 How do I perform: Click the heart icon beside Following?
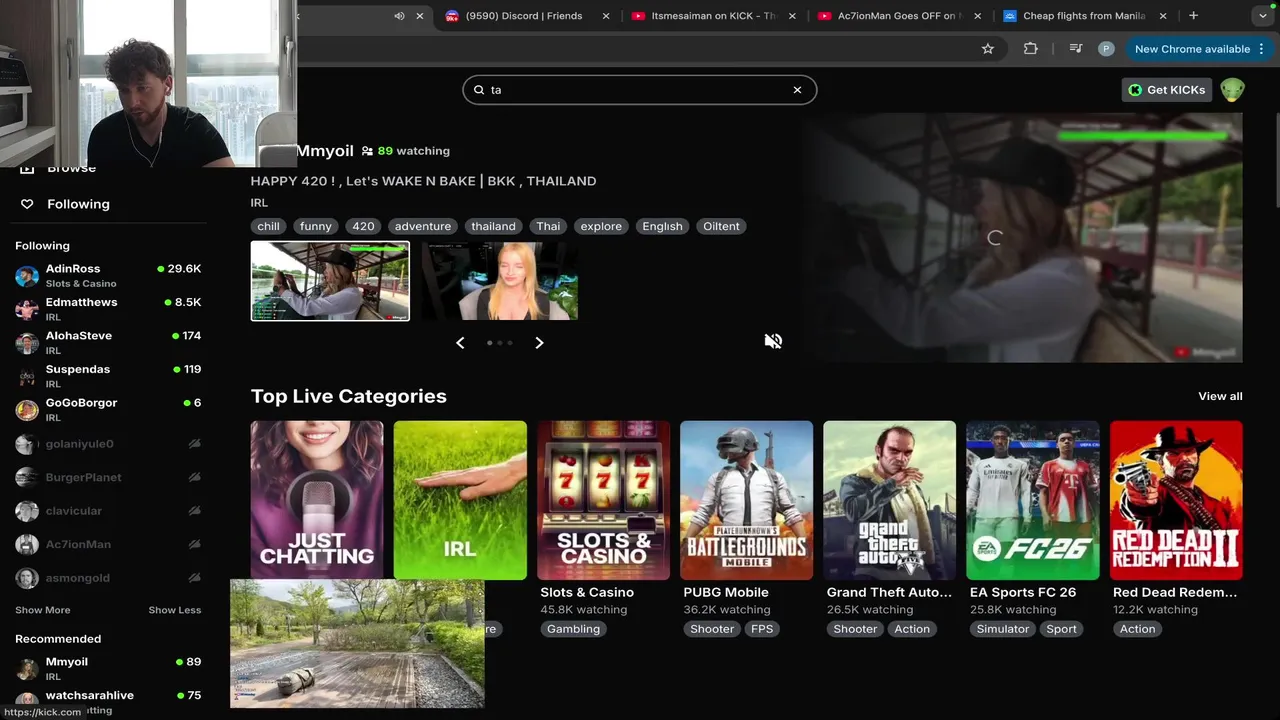tap(27, 204)
